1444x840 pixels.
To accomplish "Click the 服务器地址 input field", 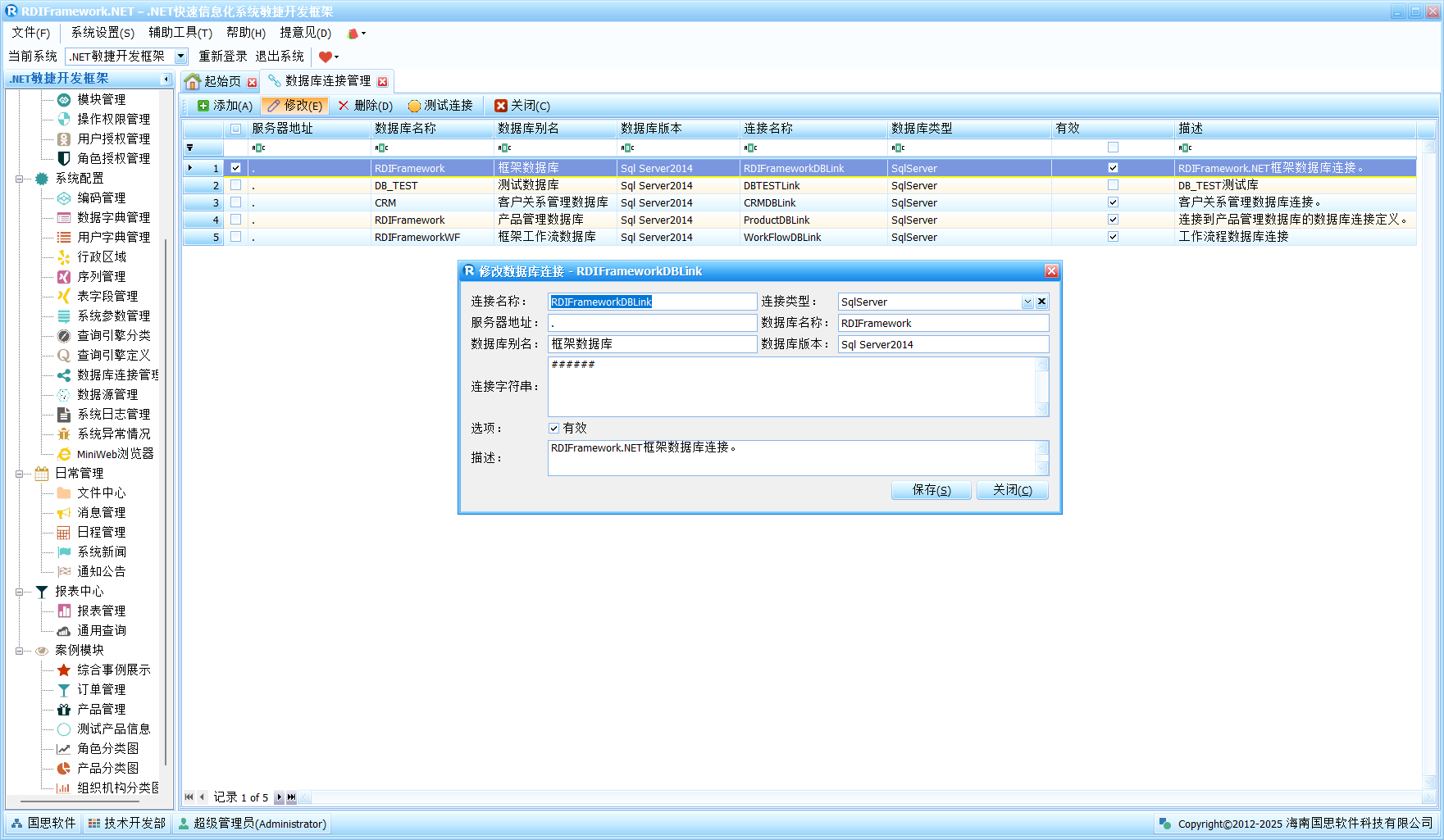I will [x=652, y=323].
